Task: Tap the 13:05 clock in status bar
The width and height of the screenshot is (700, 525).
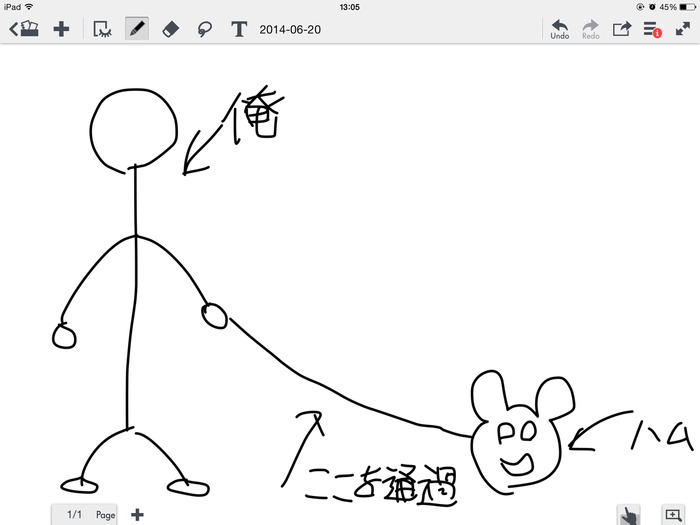Action: point(350,7)
